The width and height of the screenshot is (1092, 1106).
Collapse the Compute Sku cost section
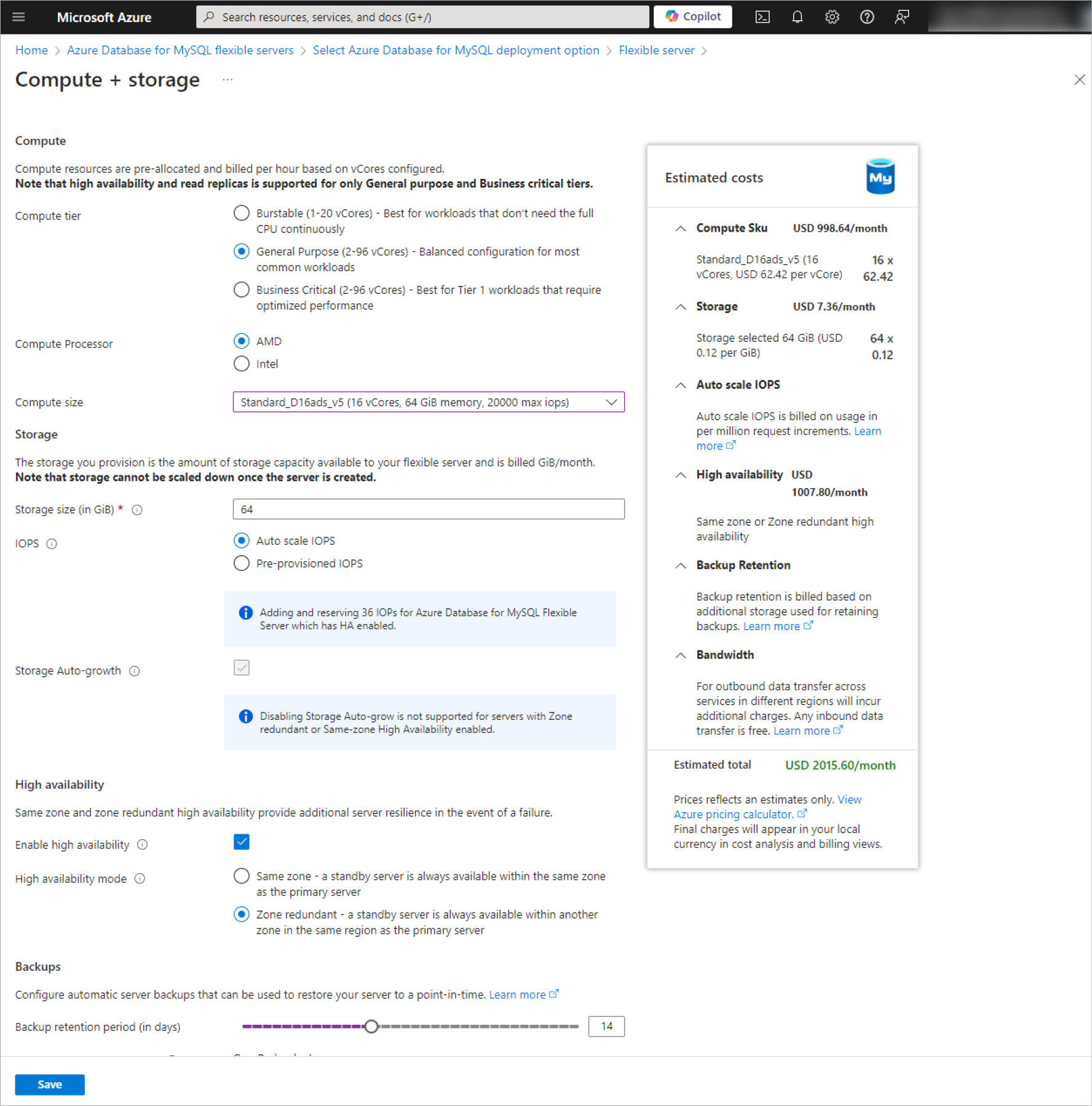coord(681,228)
